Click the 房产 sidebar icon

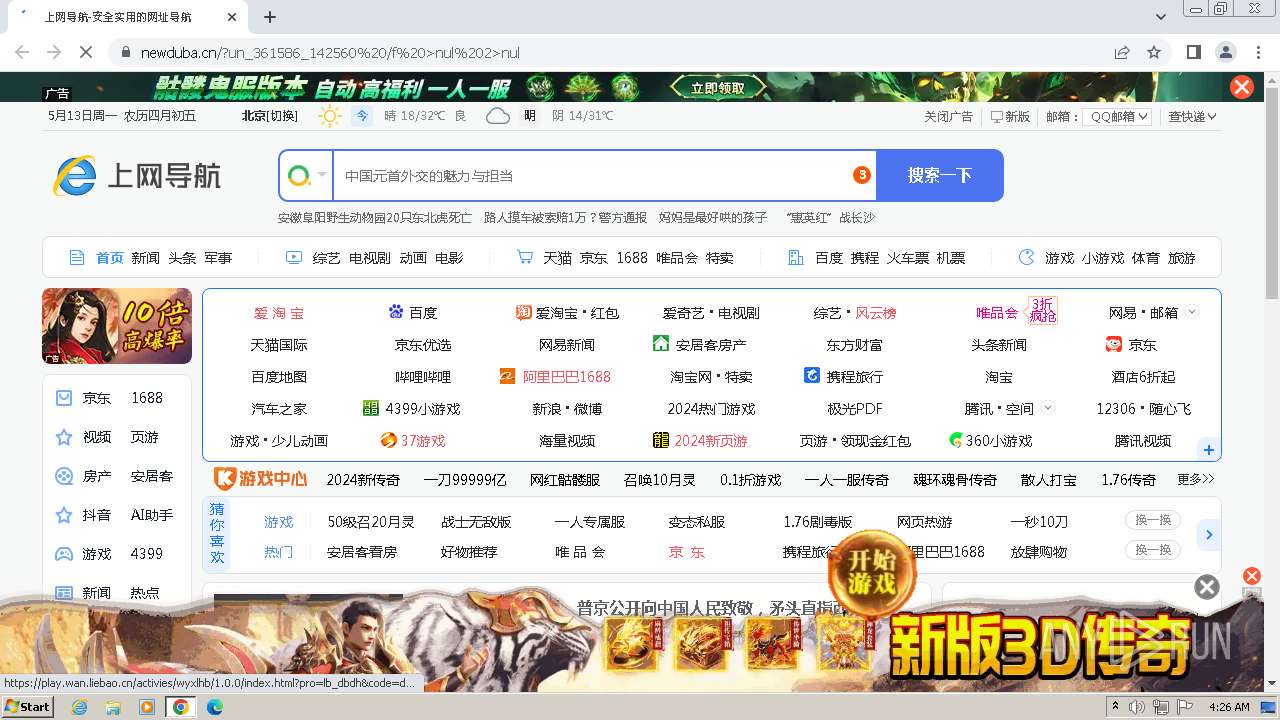(64, 476)
